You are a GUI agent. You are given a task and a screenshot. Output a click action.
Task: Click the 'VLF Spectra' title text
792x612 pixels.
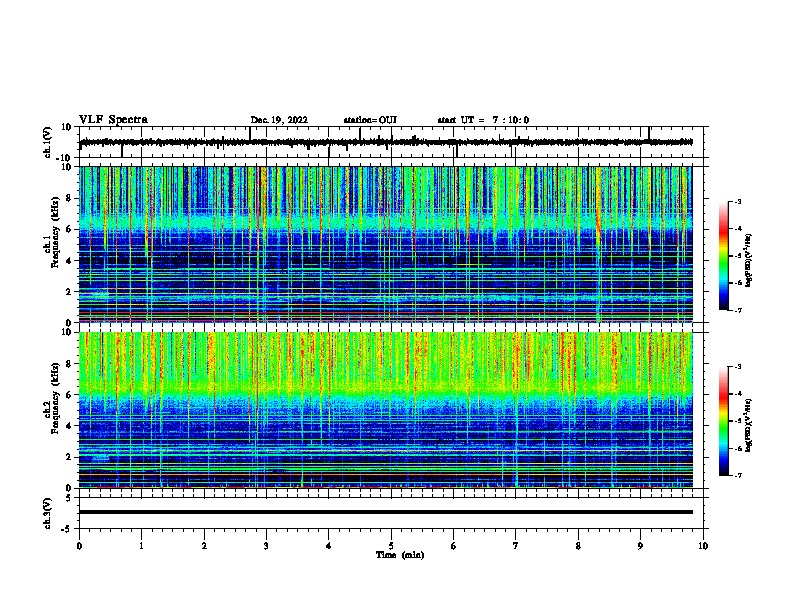pyautogui.click(x=113, y=120)
